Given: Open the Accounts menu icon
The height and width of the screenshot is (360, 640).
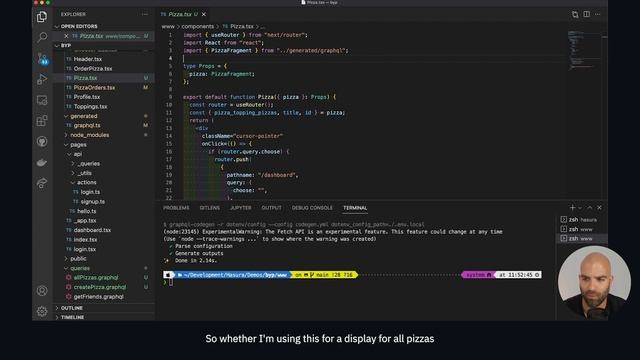Looking at the screenshot, I should click(x=42, y=291).
